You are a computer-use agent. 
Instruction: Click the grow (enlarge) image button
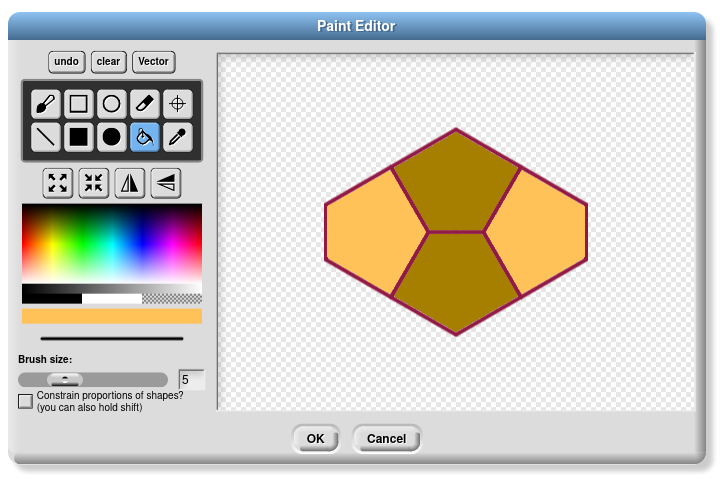(x=58, y=183)
